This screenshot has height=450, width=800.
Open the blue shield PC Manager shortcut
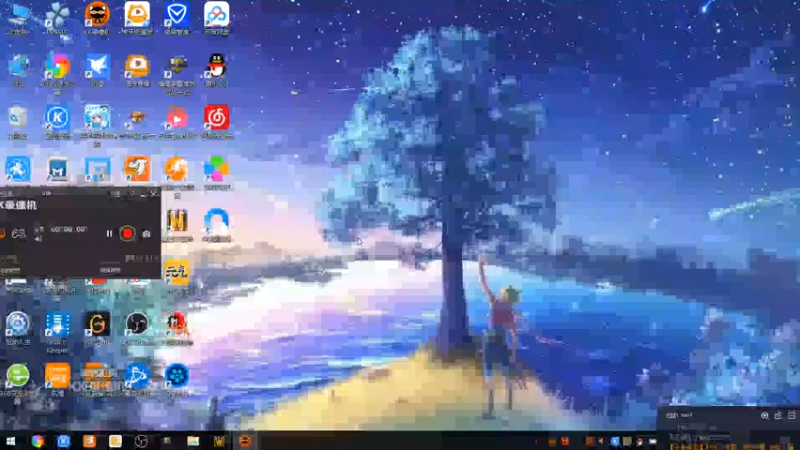pos(177,14)
